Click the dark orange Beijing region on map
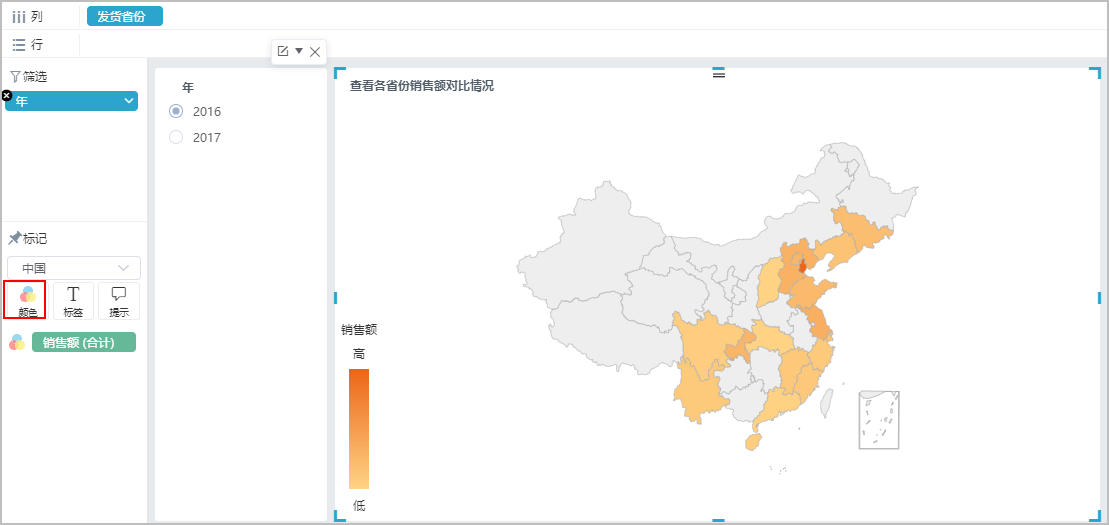Image resolution: width=1109 pixels, height=525 pixels. point(802,266)
